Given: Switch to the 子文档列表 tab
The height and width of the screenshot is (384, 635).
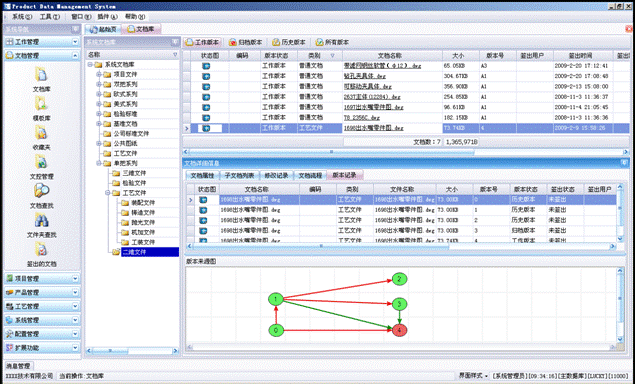Looking at the screenshot, I should pos(239,175).
